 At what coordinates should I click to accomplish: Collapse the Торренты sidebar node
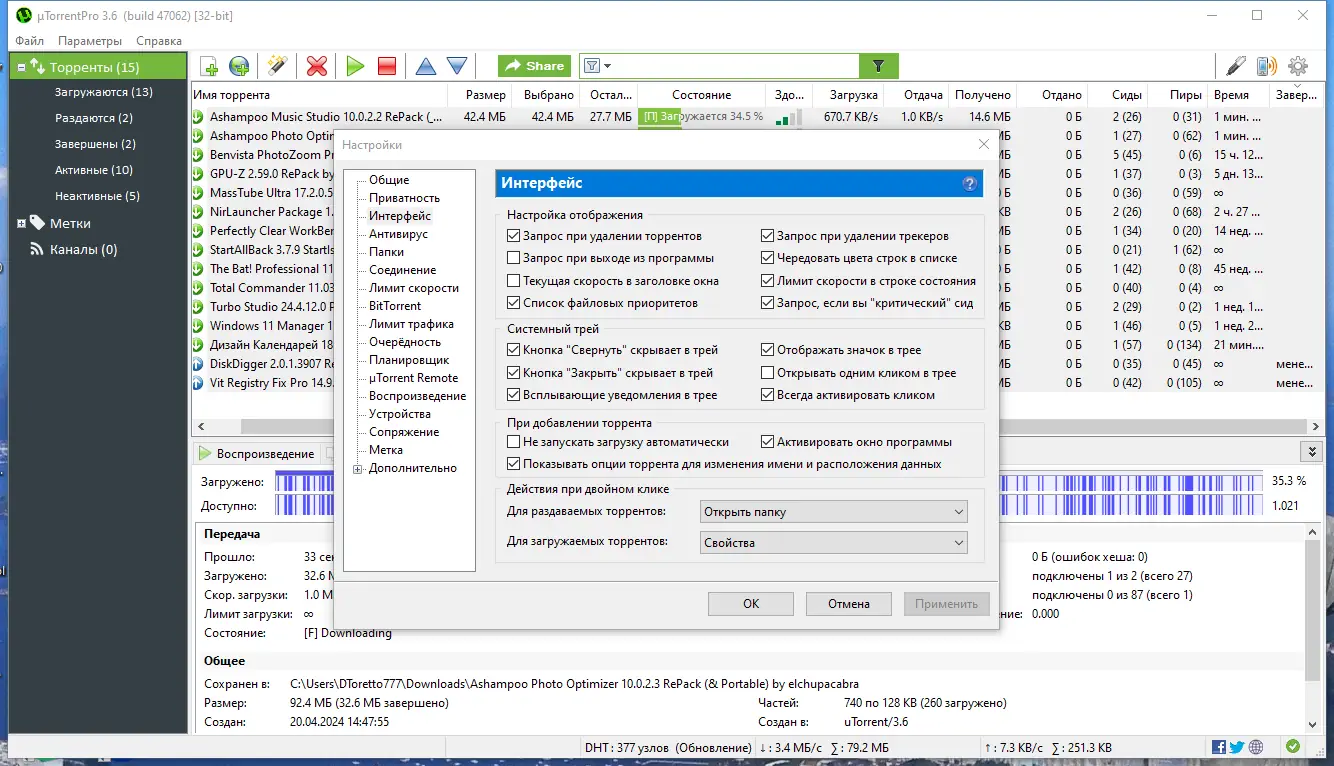pyautogui.click(x=21, y=67)
